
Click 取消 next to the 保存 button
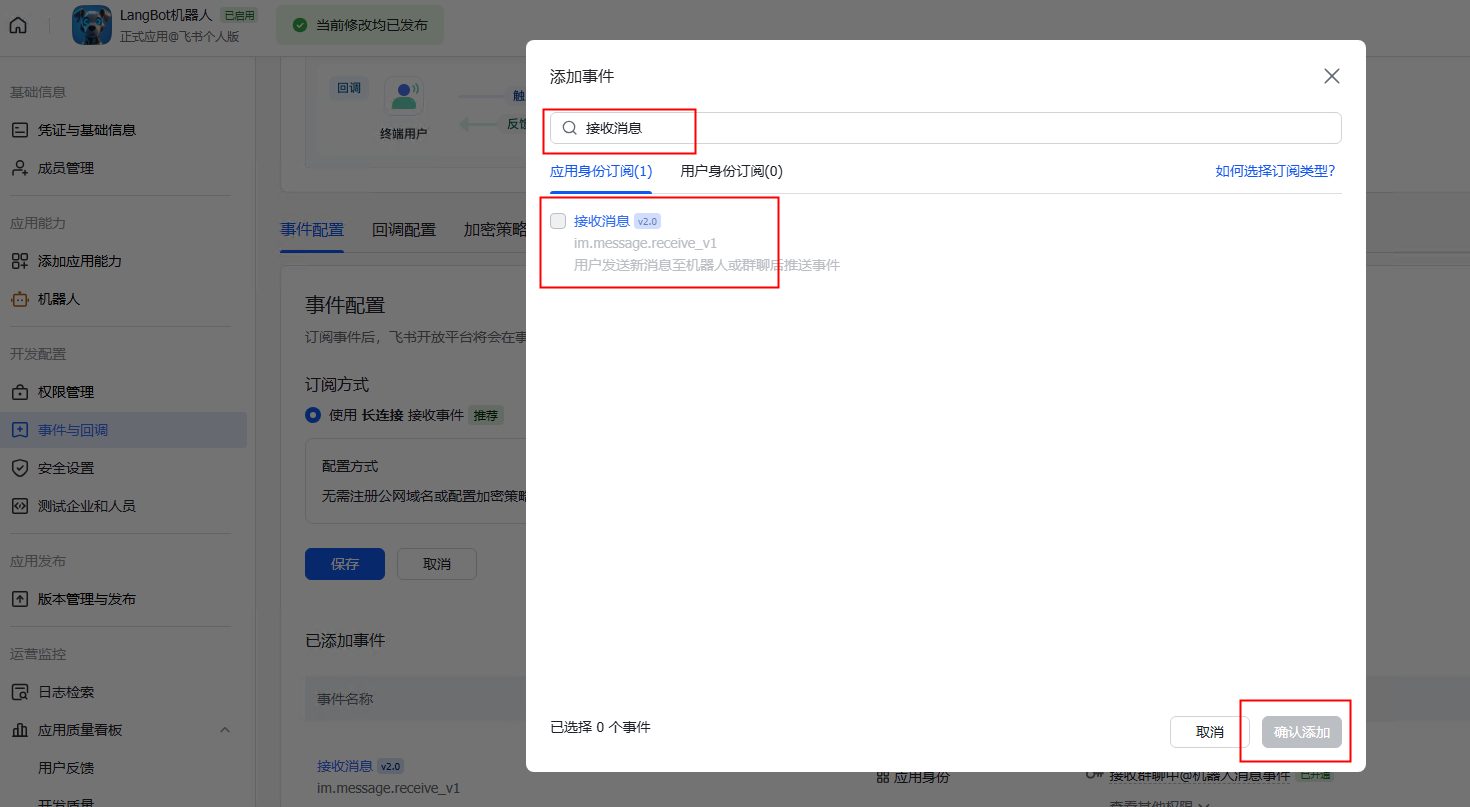pos(437,564)
